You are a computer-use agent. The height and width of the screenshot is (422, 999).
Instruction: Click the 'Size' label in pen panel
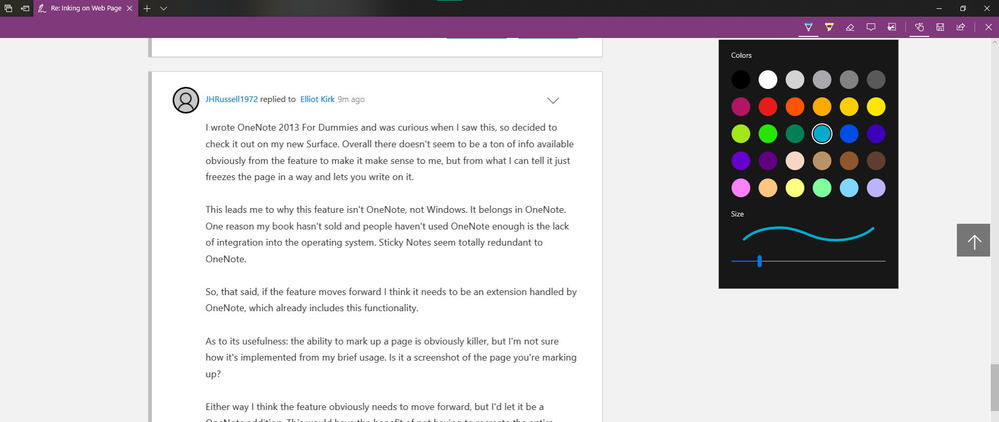(x=737, y=214)
